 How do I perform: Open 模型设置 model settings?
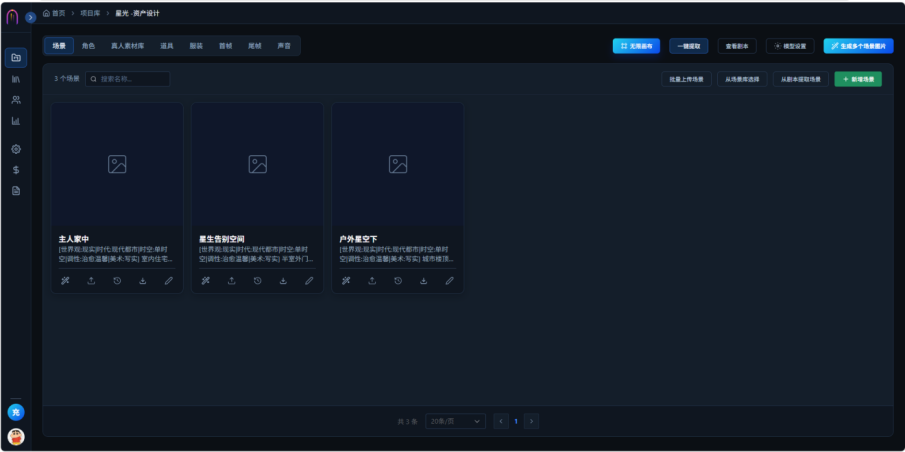[790, 46]
